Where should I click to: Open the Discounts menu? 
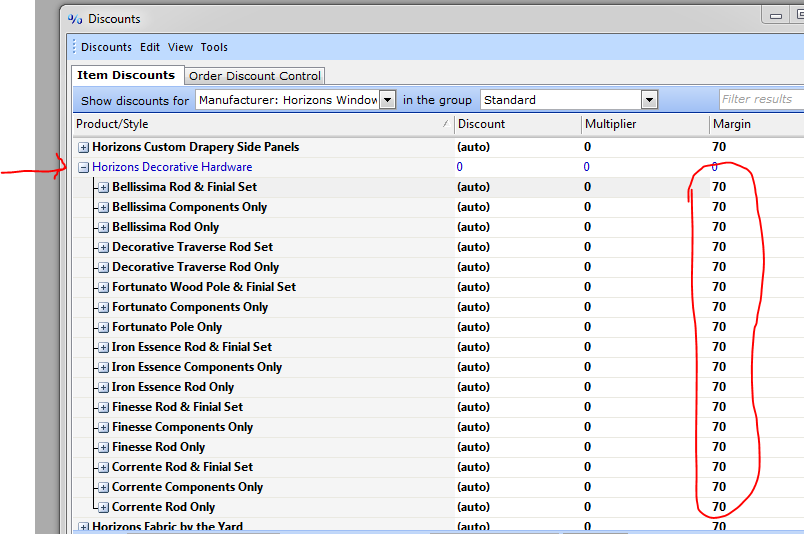pos(106,47)
